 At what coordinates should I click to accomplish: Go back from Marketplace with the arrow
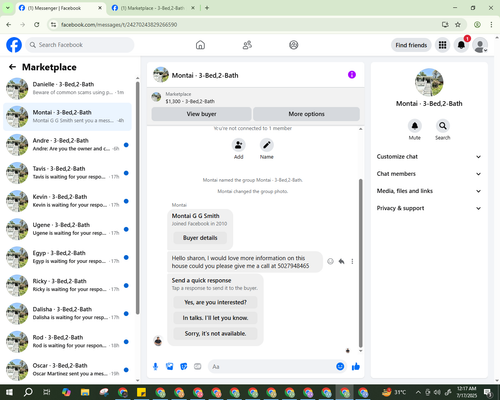(13, 67)
